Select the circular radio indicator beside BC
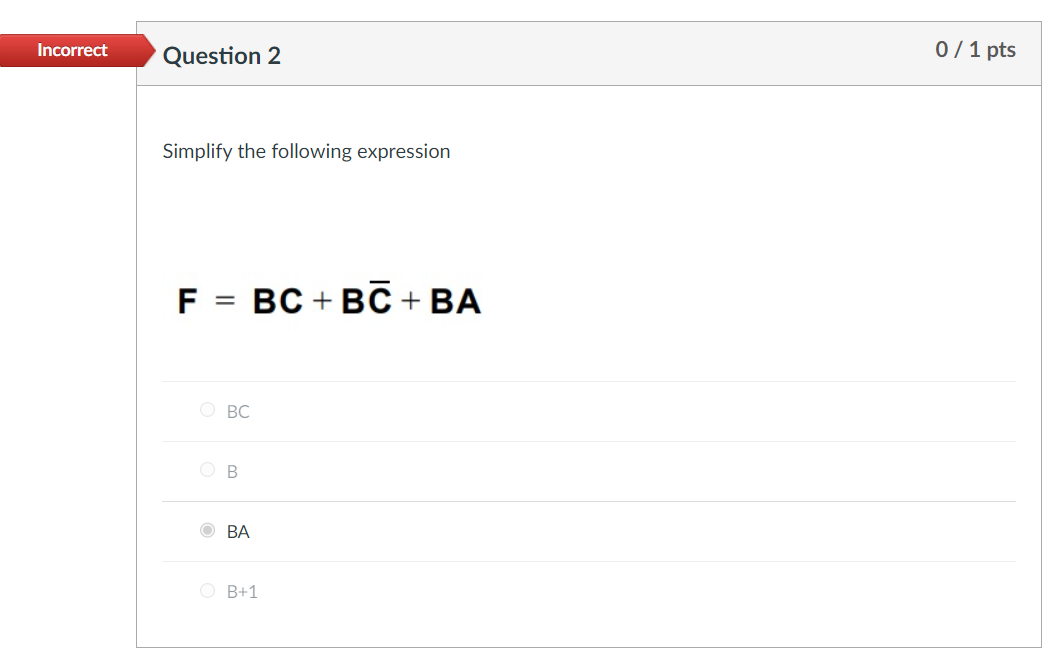The width and height of the screenshot is (1055, 662). click(x=207, y=409)
